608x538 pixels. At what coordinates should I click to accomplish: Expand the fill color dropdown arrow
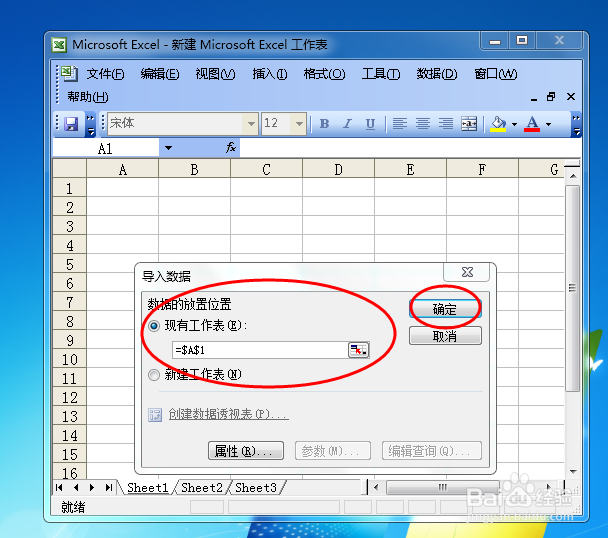coord(515,124)
